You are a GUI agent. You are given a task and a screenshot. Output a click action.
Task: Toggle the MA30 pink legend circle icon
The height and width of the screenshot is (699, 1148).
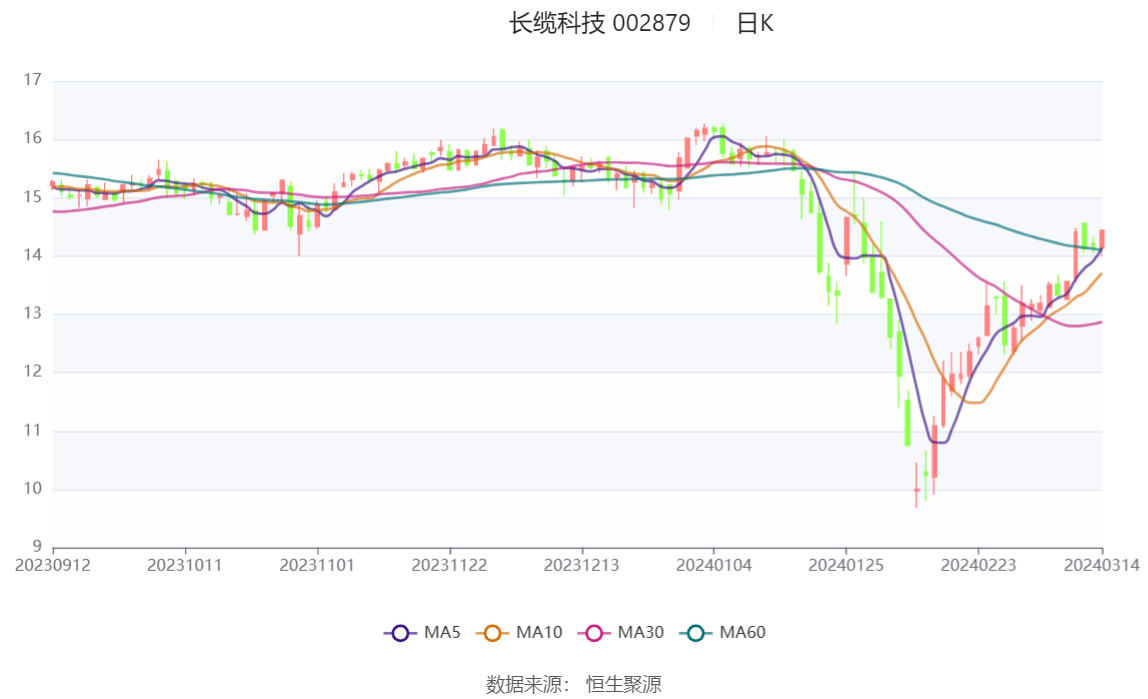click(594, 633)
